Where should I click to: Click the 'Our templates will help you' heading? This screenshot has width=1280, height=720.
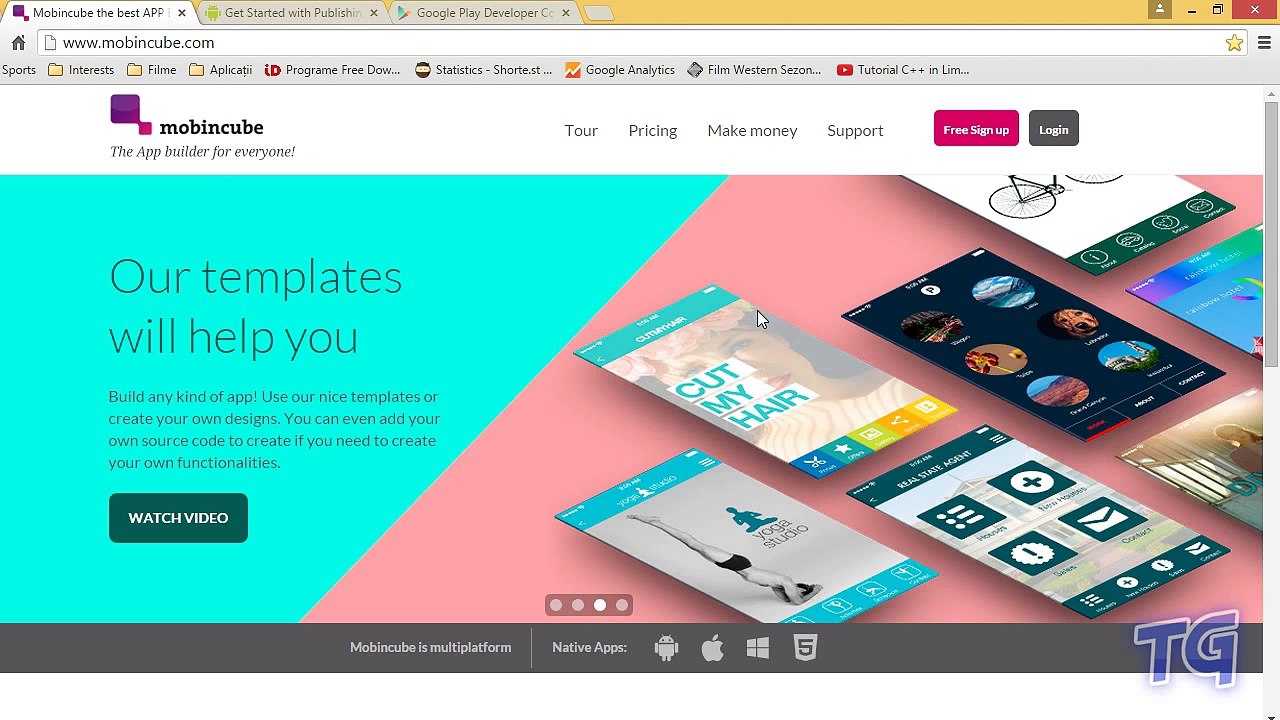(x=255, y=307)
